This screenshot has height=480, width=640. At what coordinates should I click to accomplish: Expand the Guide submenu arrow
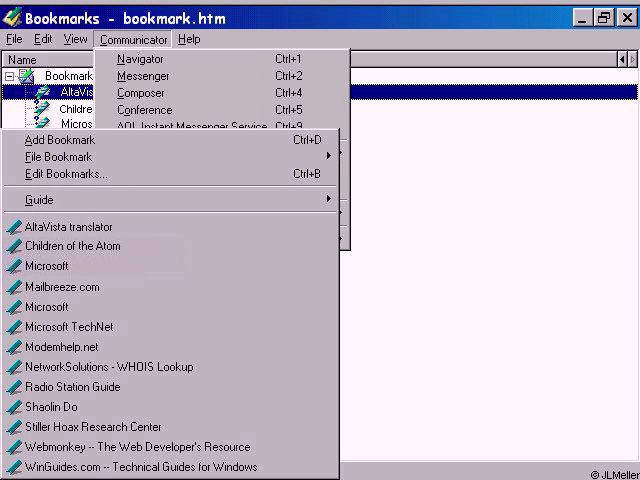pyautogui.click(x=329, y=199)
